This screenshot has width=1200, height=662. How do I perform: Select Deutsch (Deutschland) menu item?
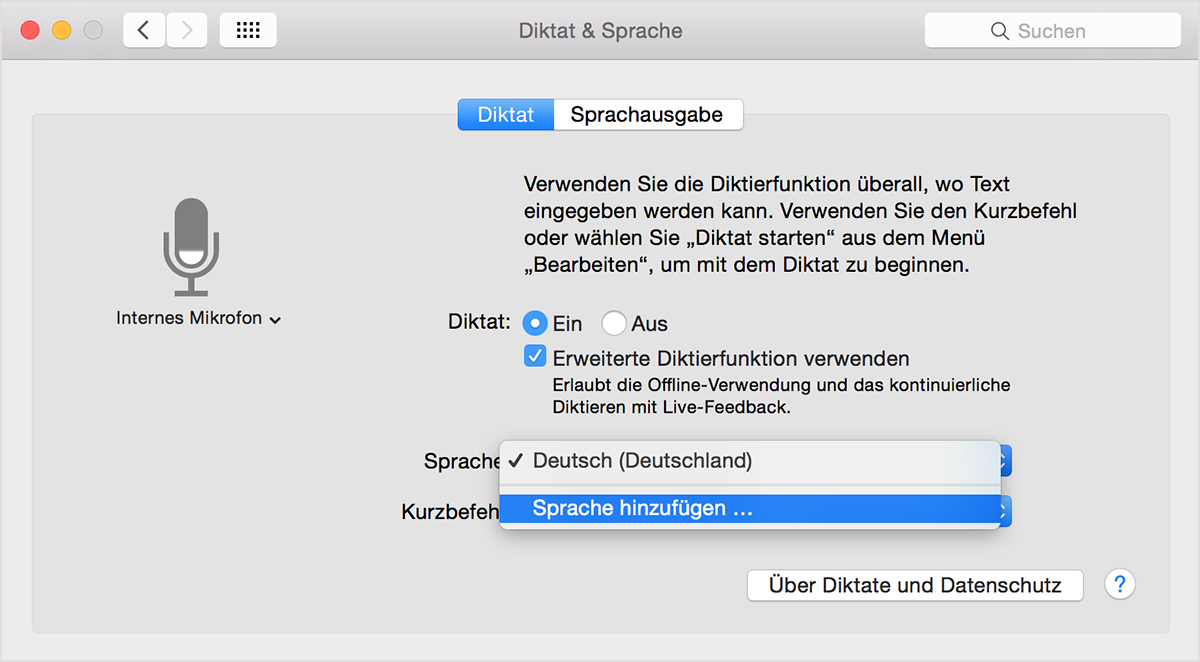pos(642,461)
